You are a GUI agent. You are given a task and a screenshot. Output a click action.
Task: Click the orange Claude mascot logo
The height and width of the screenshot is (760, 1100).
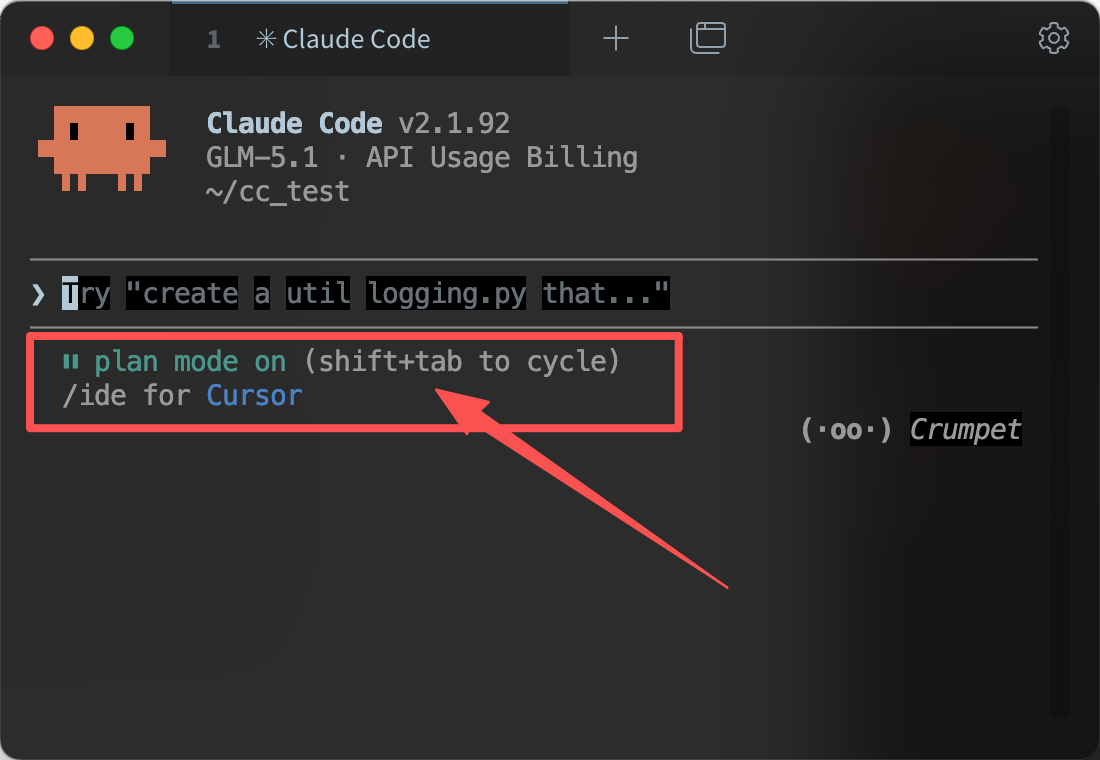pos(102,148)
